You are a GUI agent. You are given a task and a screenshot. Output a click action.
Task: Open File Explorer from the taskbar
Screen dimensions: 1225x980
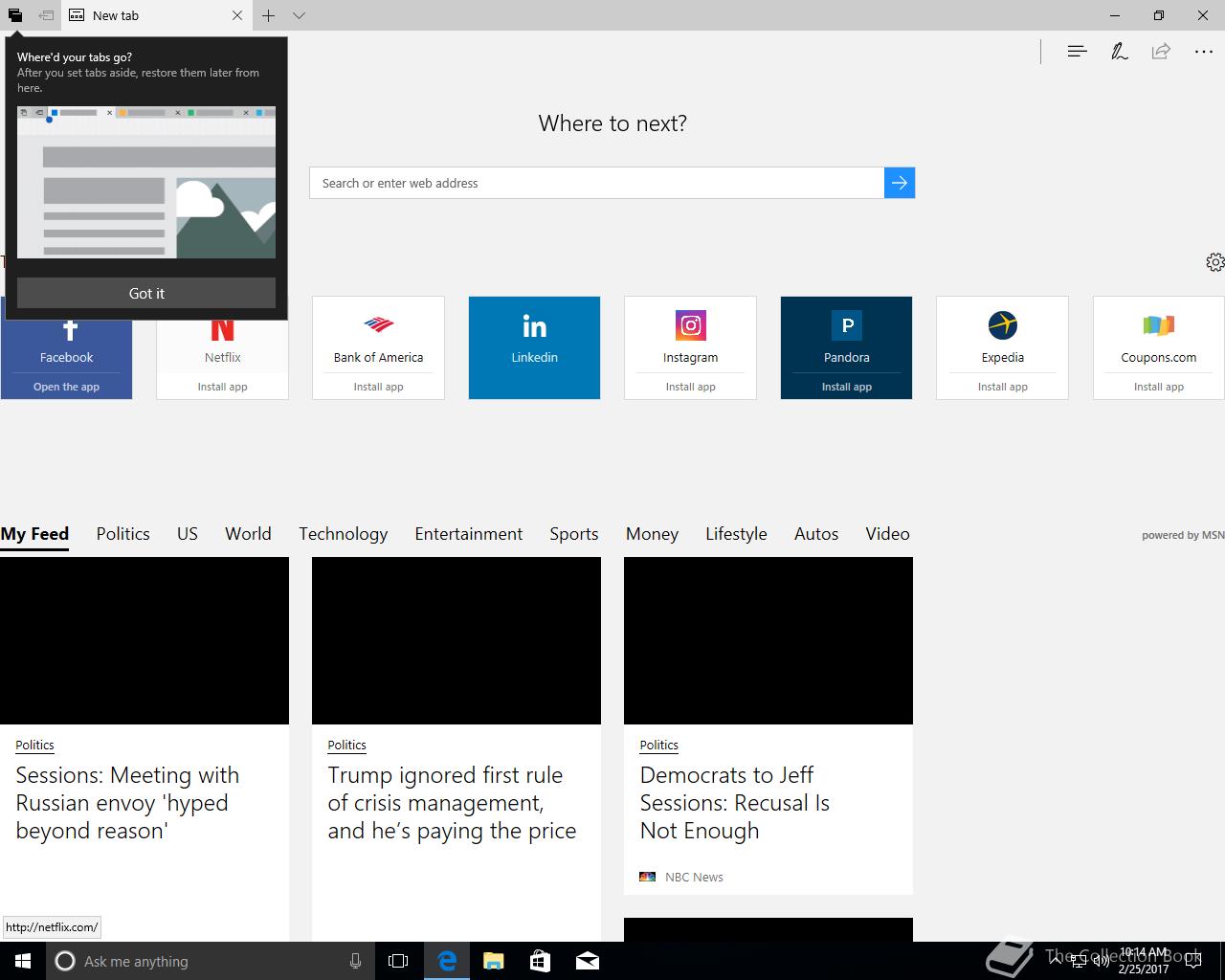click(493, 961)
